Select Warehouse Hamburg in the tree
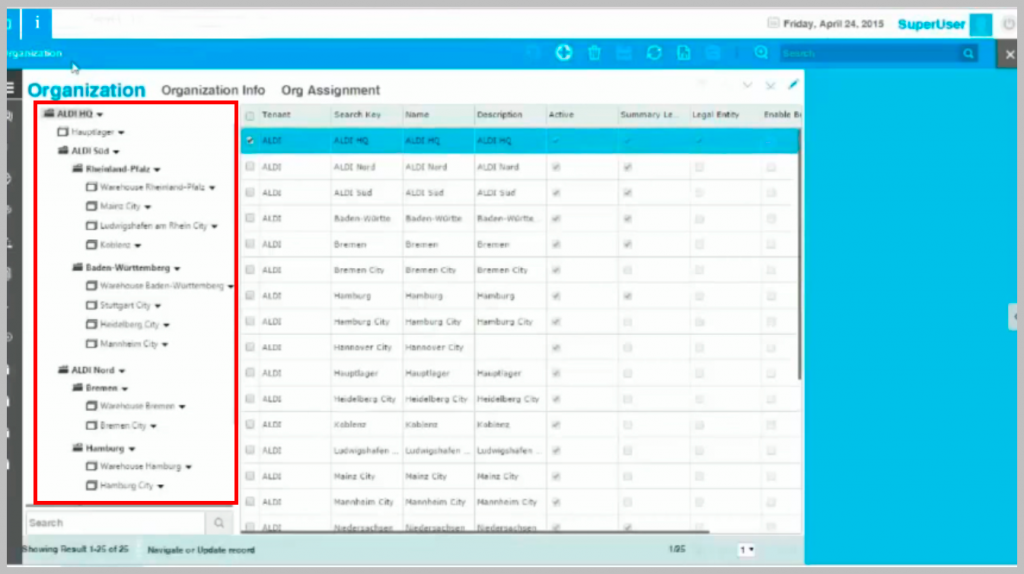Viewport: 1024px width, 574px height. coord(140,466)
